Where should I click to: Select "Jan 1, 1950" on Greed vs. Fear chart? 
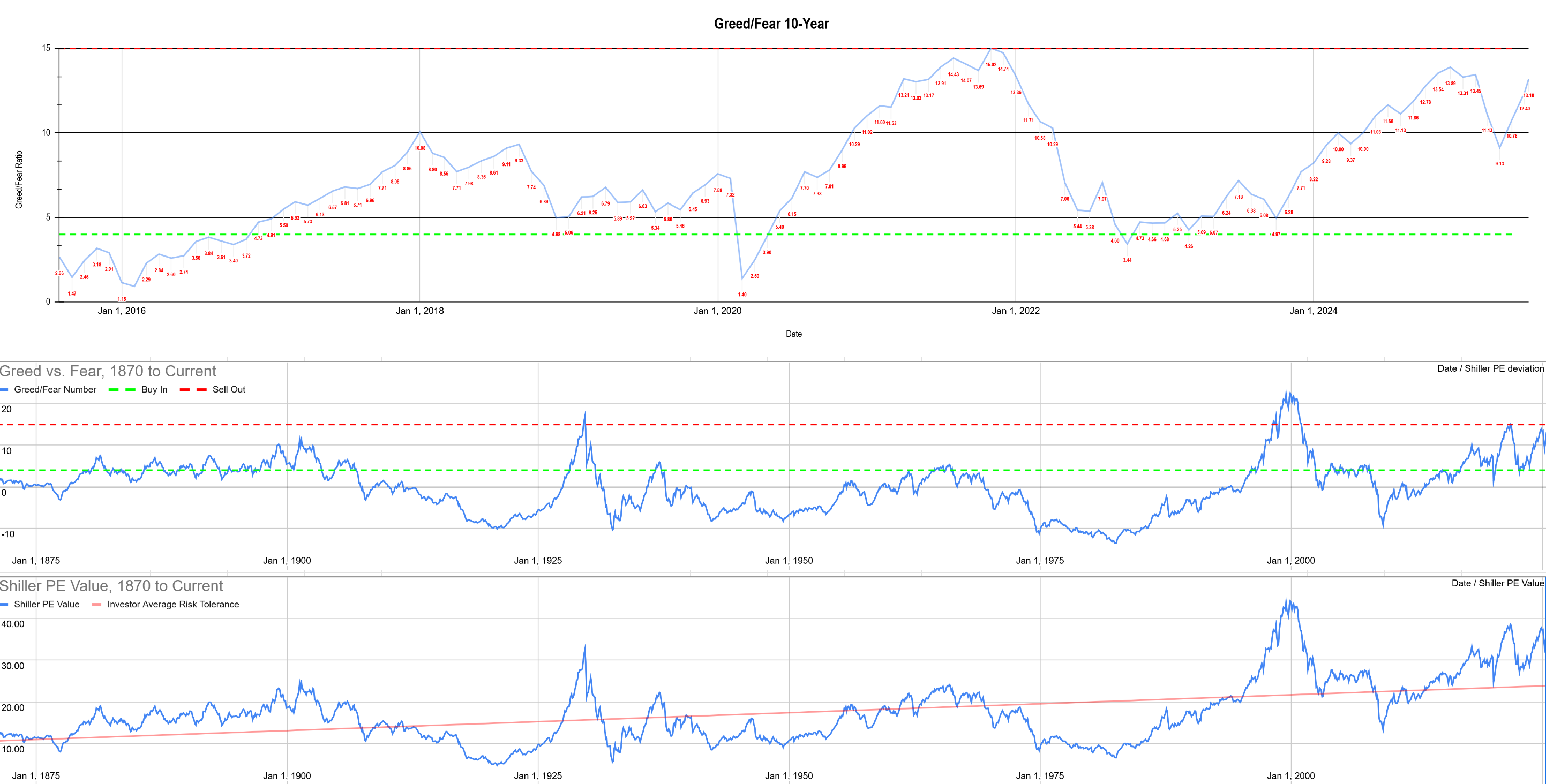coord(789,560)
